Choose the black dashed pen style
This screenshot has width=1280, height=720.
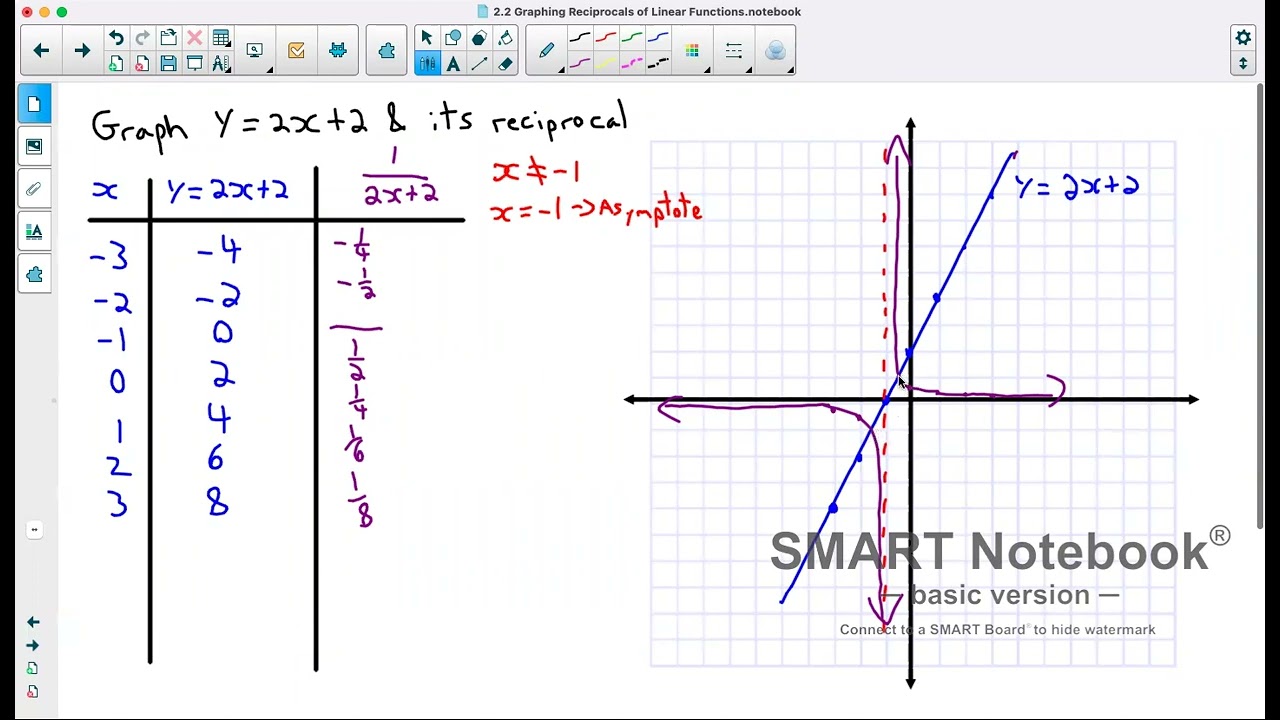pyautogui.click(x=658, y=63)
